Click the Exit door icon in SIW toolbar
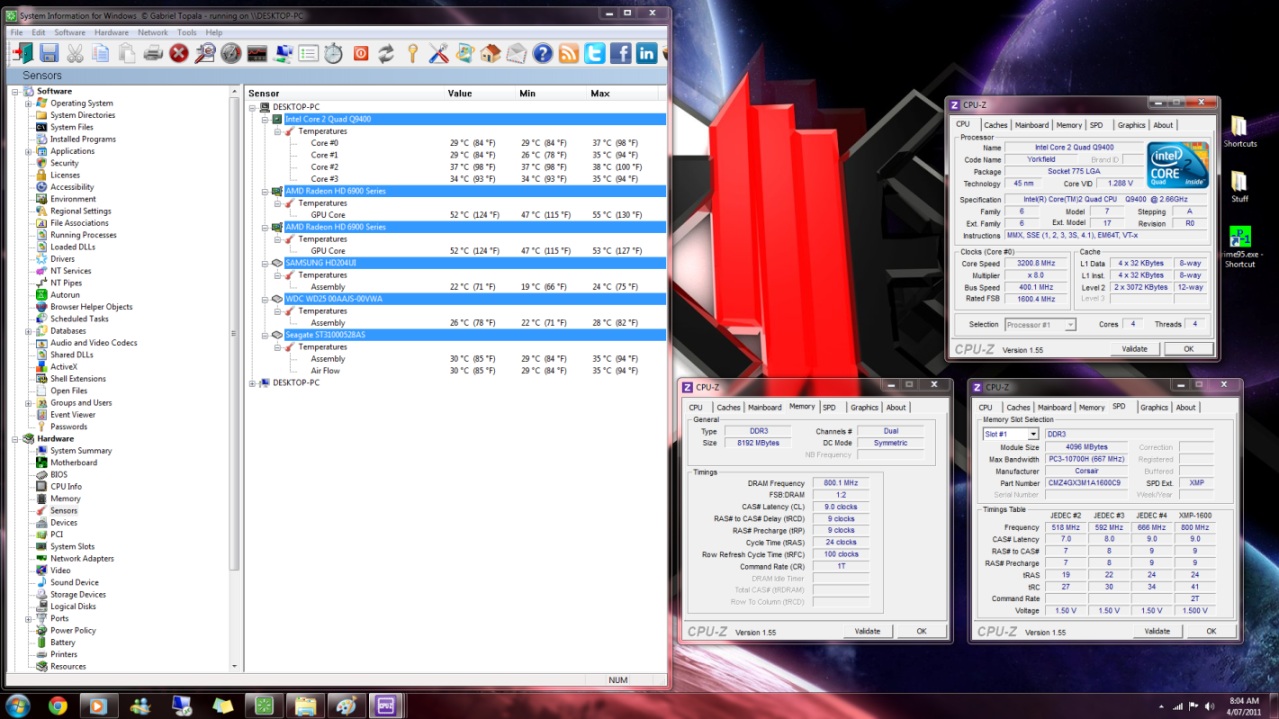1279x719 pixels. 23,53
